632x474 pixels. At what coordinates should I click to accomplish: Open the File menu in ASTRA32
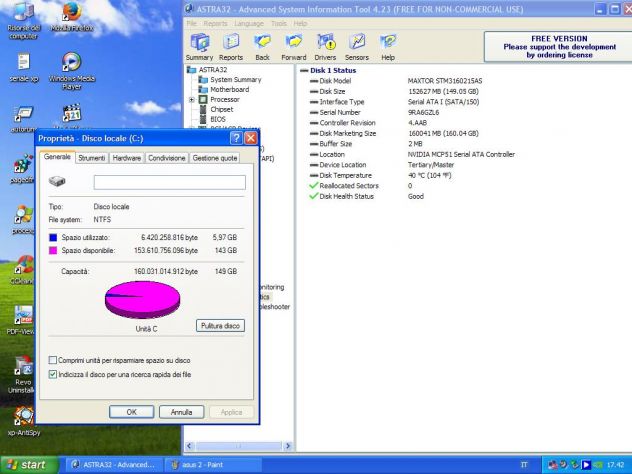coord(191,23)
